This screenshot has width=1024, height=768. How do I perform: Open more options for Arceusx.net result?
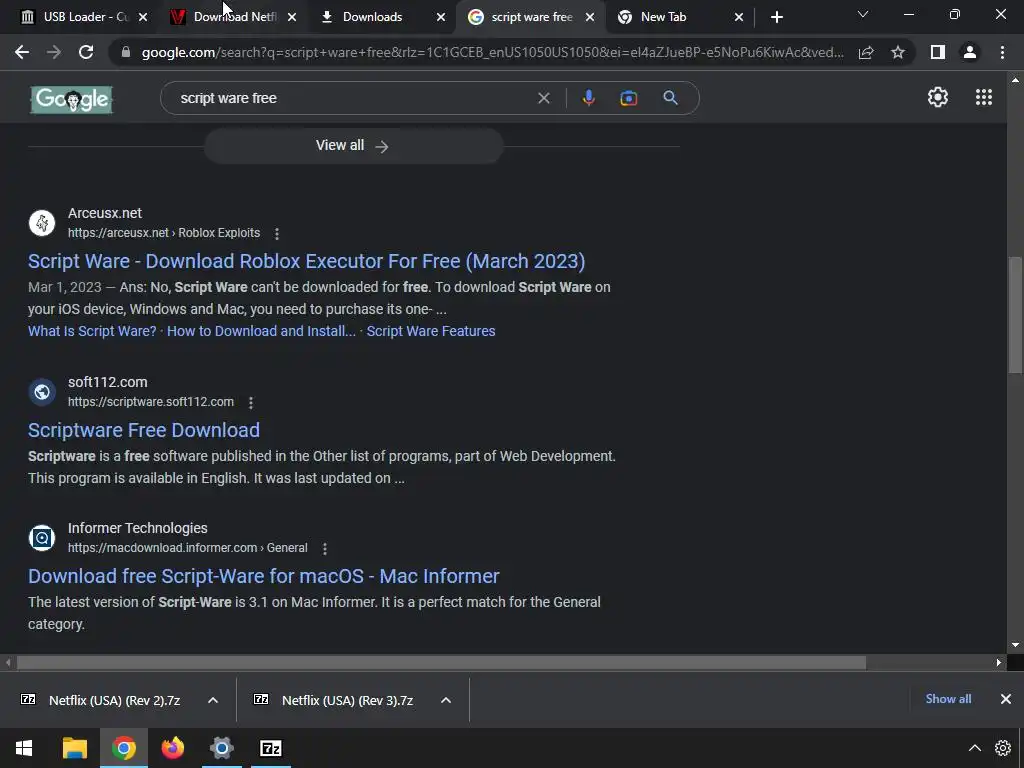click(x=277, y=233)
